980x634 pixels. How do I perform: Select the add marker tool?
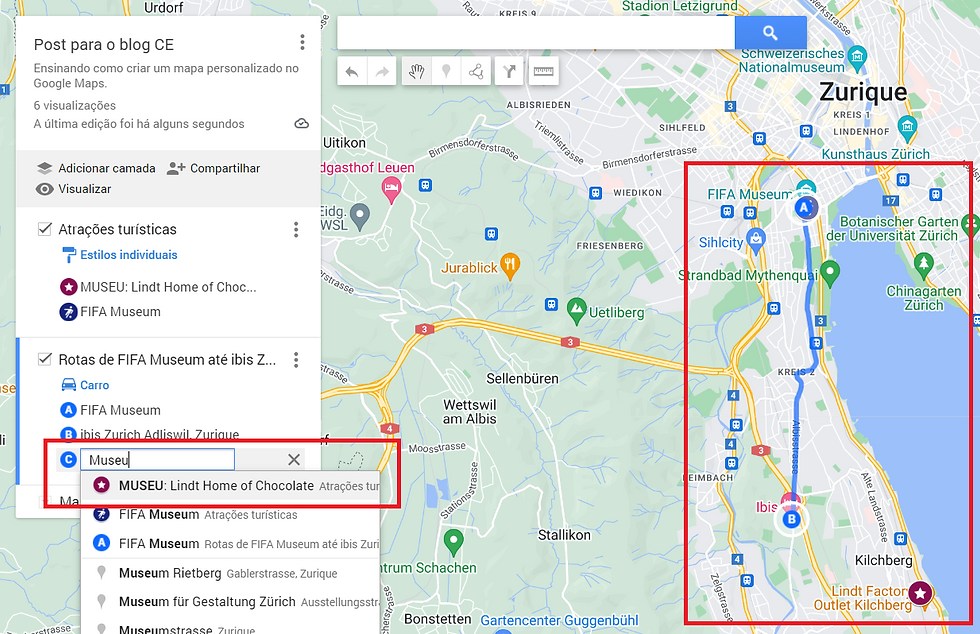pyautogui.click(x=446, y=72)
